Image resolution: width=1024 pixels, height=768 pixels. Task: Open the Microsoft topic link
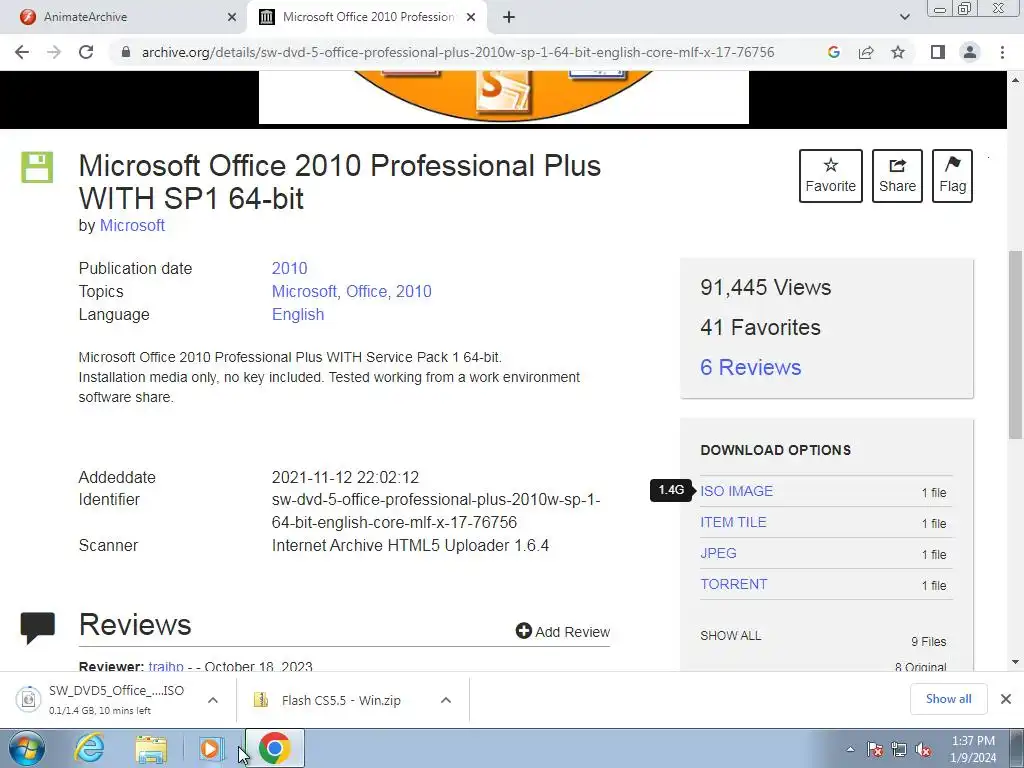click(304, 291)
